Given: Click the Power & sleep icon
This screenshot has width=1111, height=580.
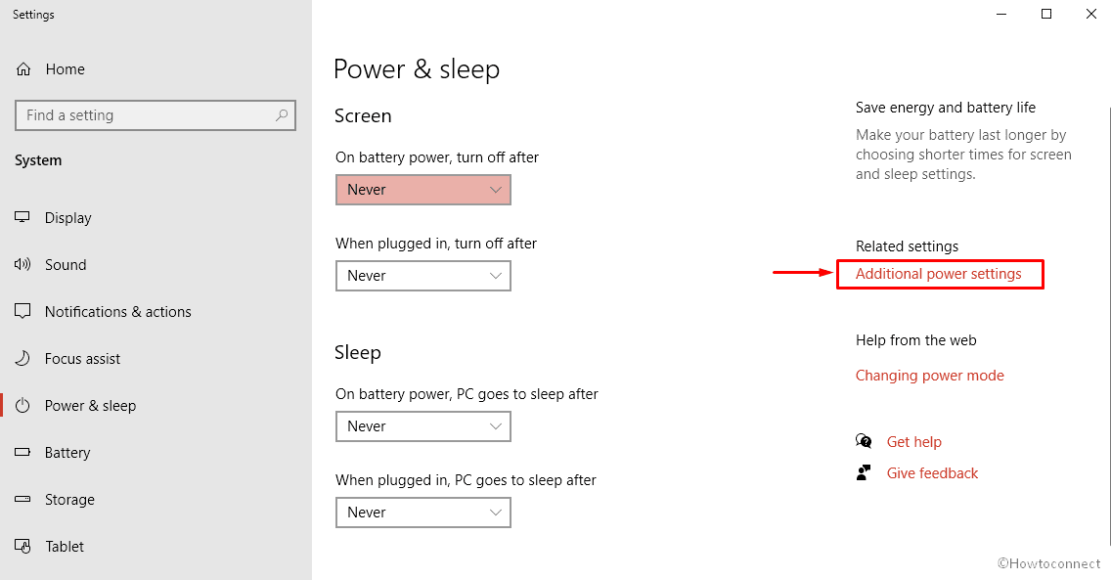Looking at the screenshot, I should click(x=22, y=405).
